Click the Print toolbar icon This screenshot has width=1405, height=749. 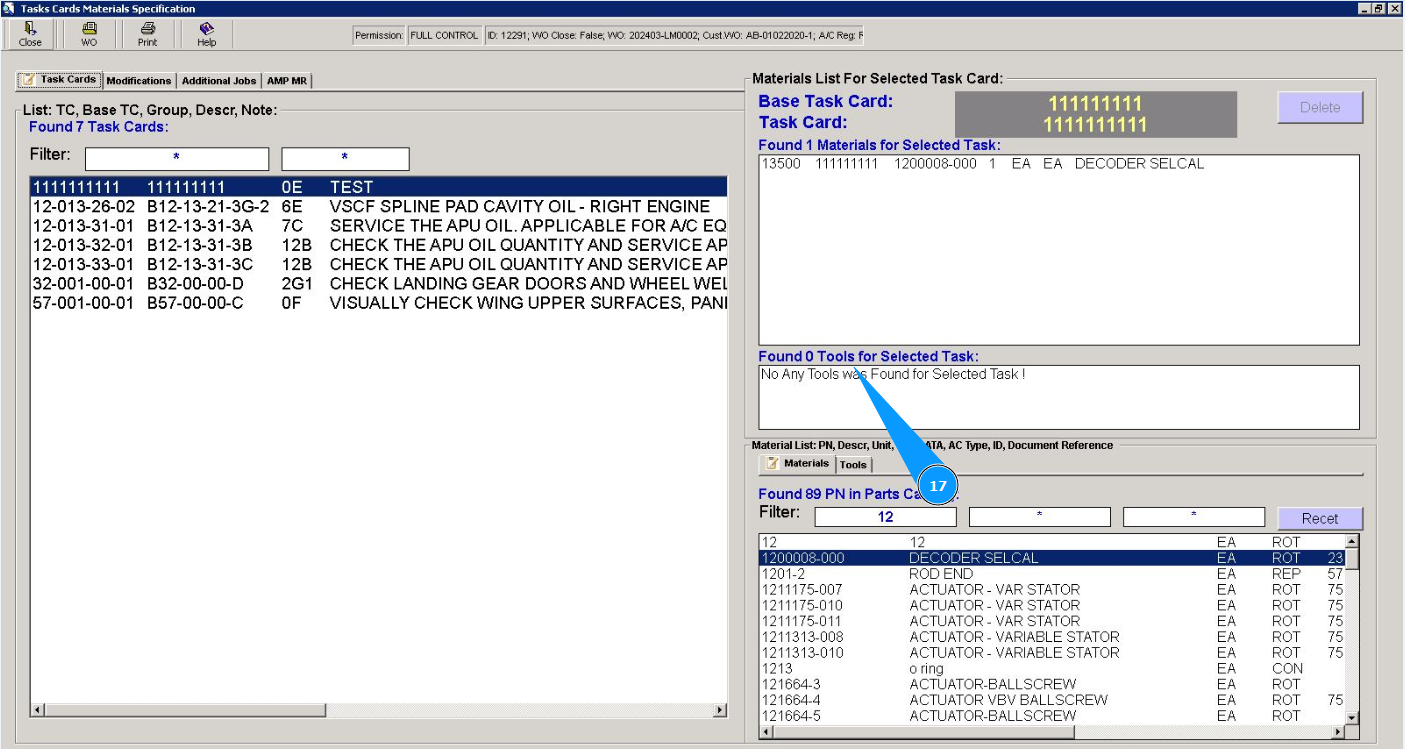(x=147, y=34)
